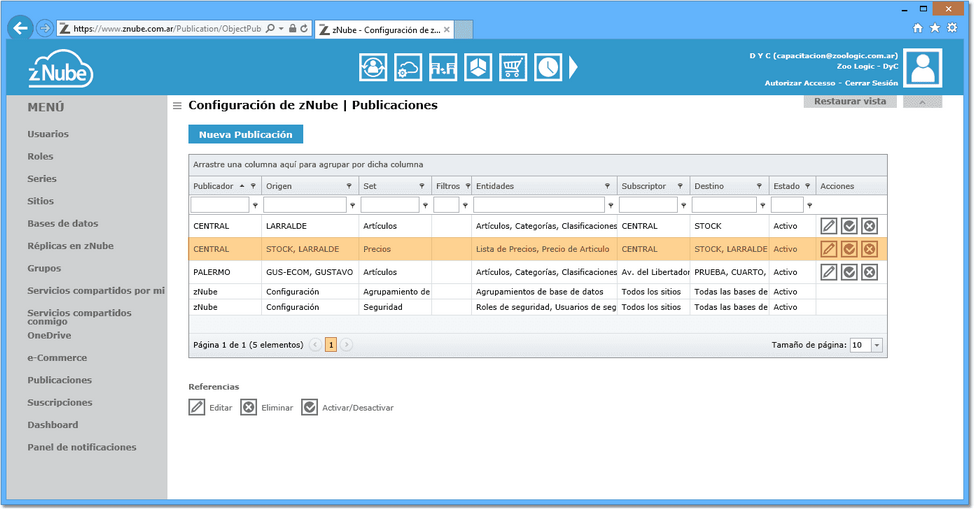
Task: Open the page size dropdown
Action: click(877, 345)
